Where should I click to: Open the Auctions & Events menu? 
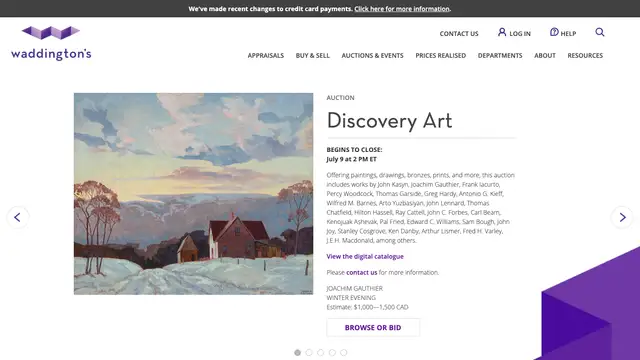pyautogui.click(x=372, y=56)
